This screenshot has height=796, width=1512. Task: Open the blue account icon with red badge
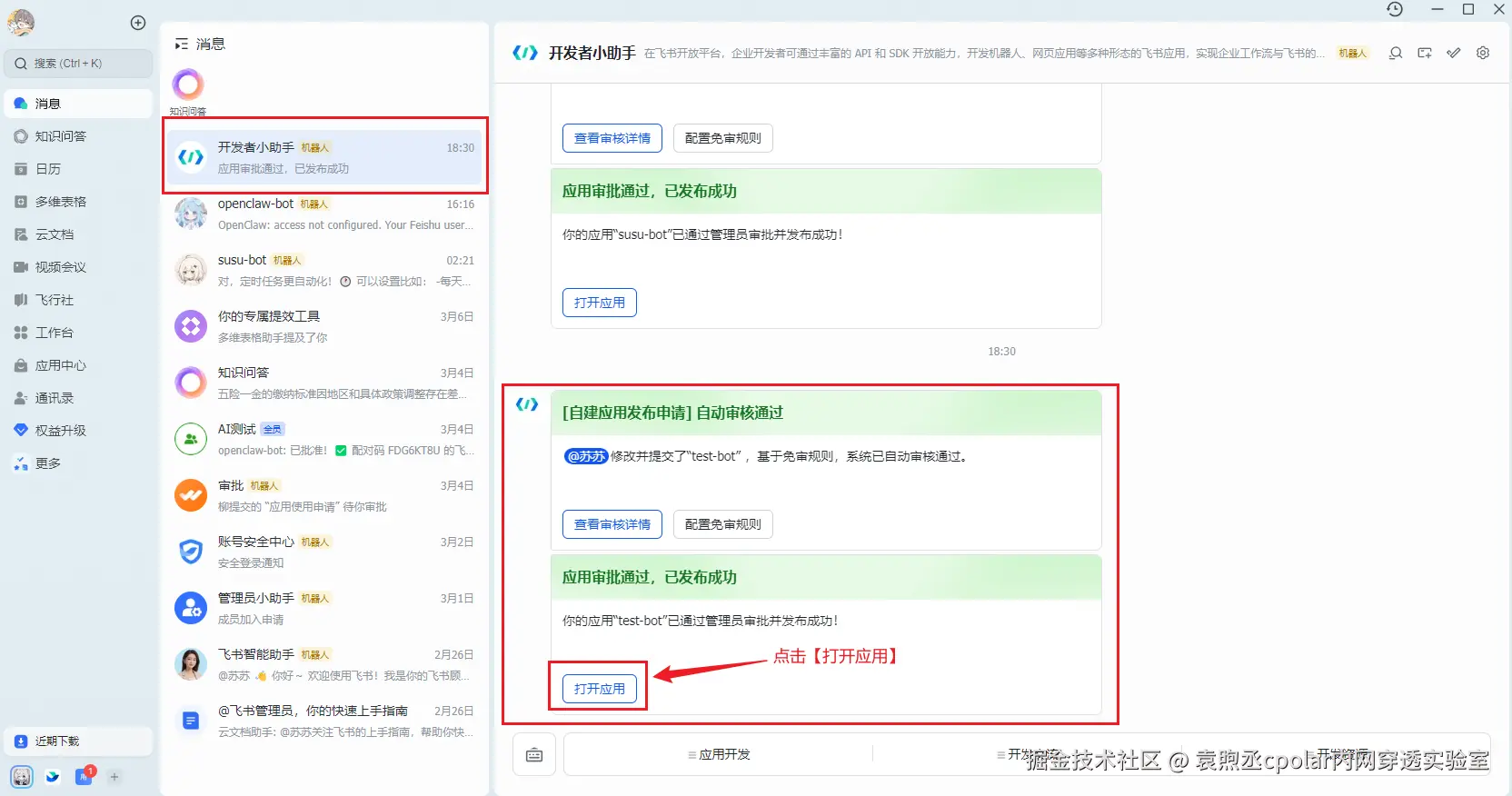tap(84, 776)
